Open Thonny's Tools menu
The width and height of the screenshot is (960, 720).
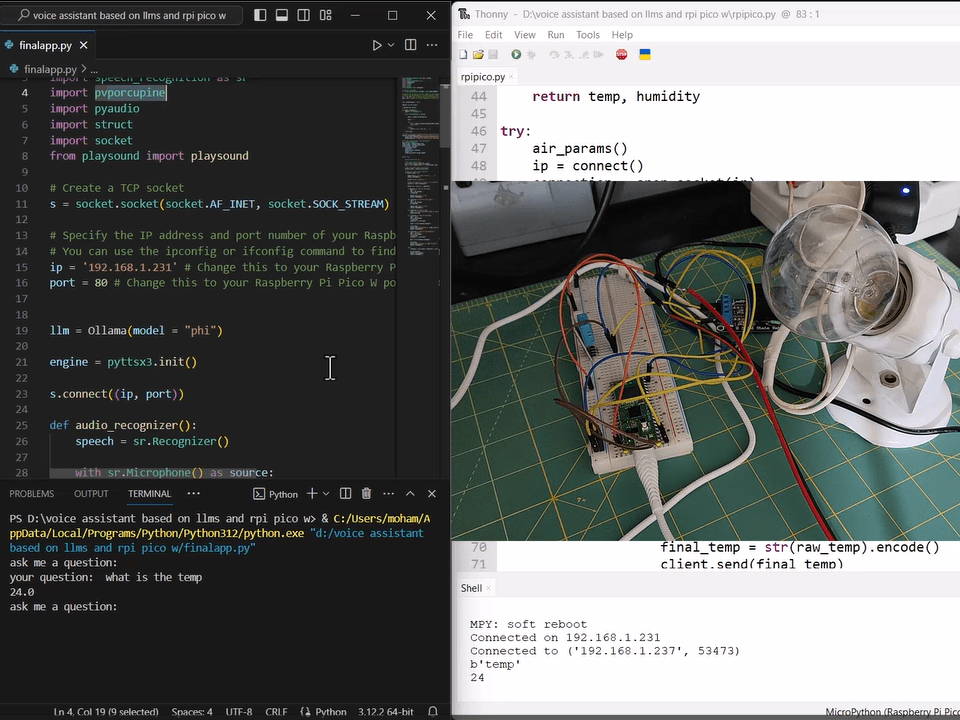pyautogui.click(x=587, y=34)
